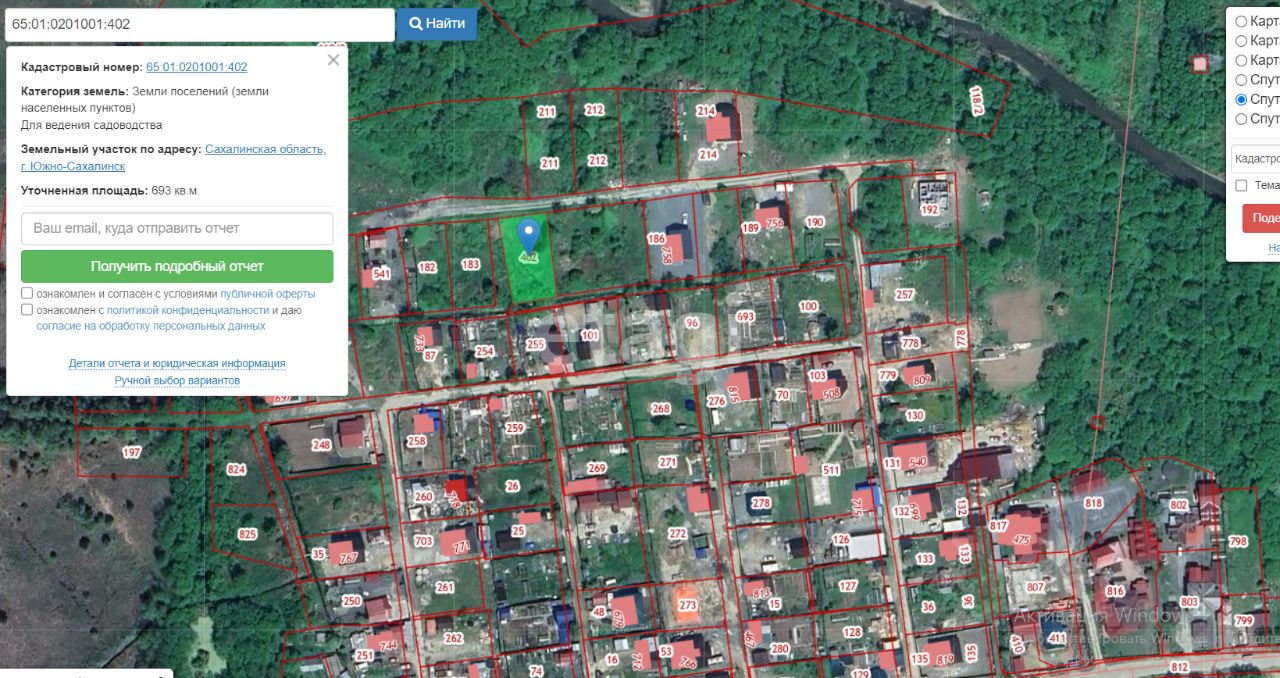The height and width of the screenshot is (678, 1280).
Task: Open Детали отчета и юридическая информация
Action: pyautogui.click(x=177, y=363)
